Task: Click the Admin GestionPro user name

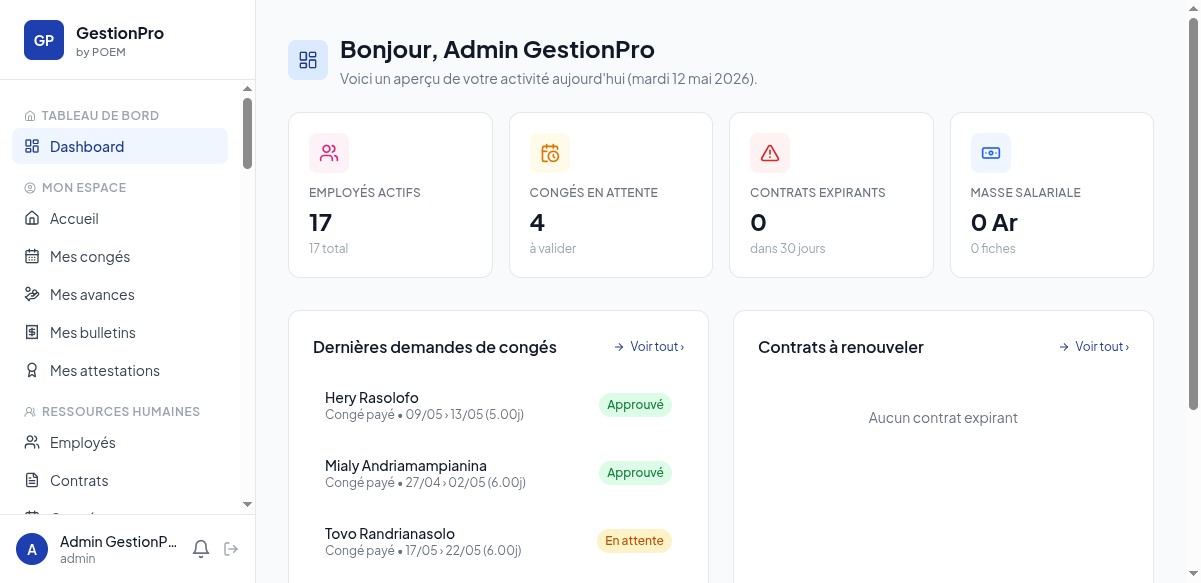Action: click(x=118, y=541)
